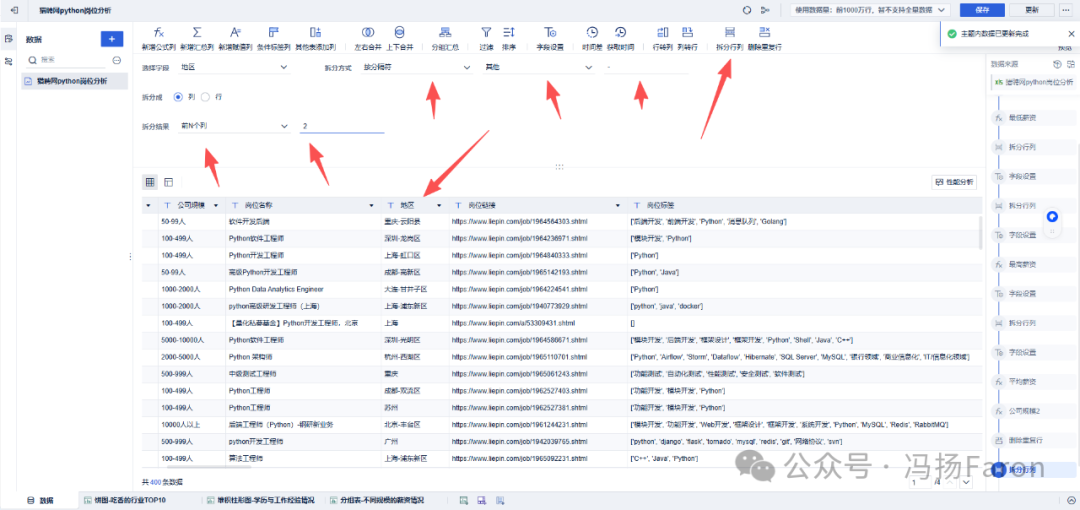
Task: Click the 列转行 unpivot icon
Action: 687,32
